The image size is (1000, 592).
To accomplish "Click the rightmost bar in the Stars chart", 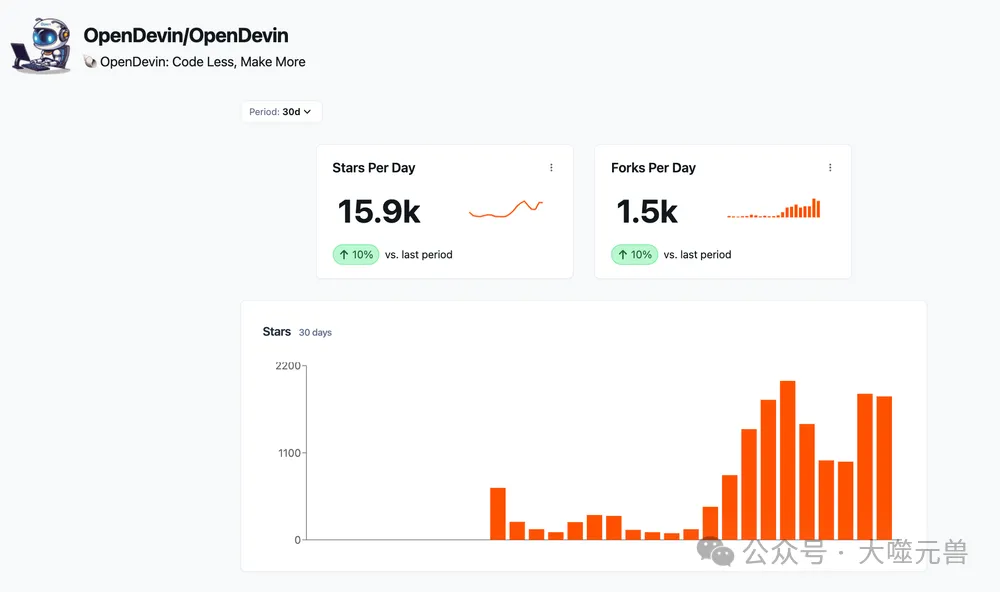I will point(884,468).
